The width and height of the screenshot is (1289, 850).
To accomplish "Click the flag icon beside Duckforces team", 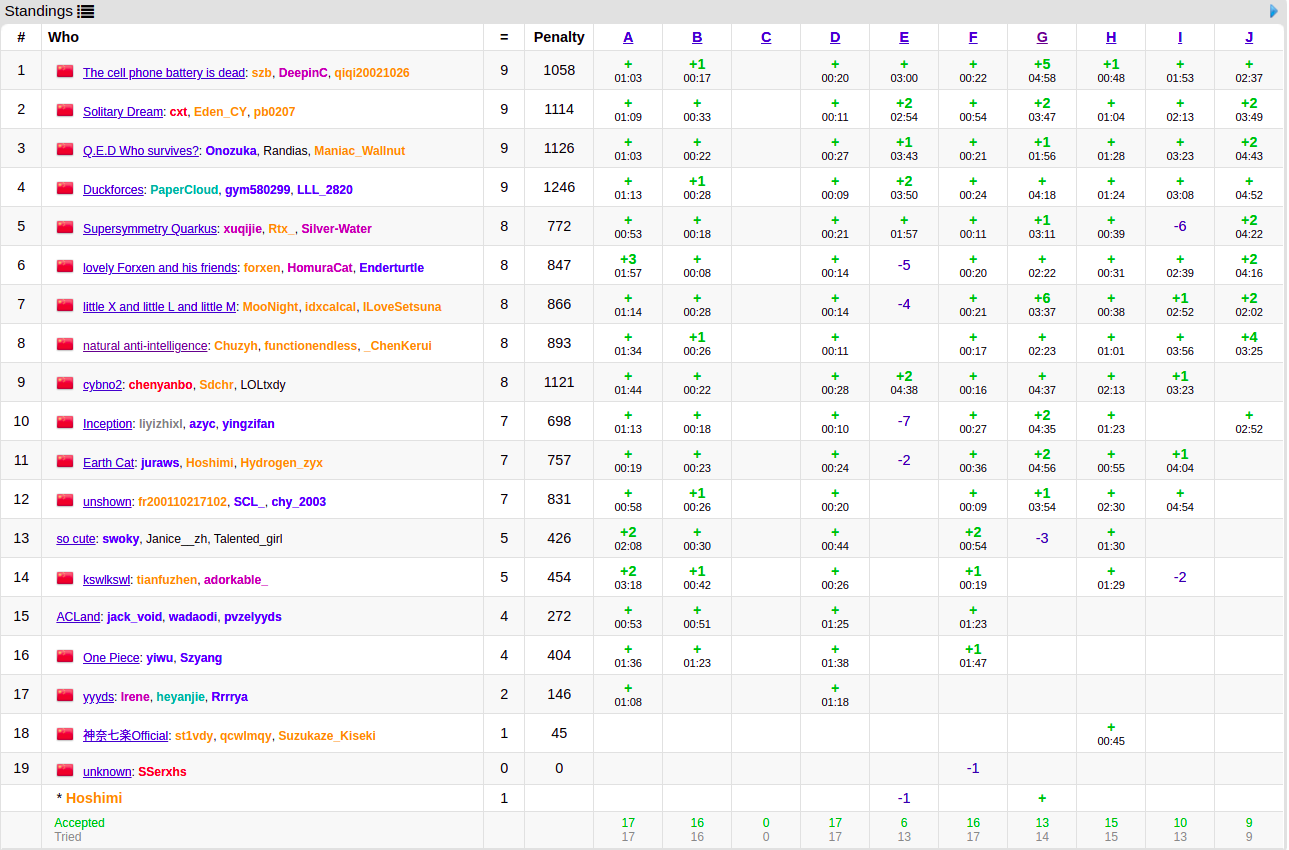I will point(65,188).
